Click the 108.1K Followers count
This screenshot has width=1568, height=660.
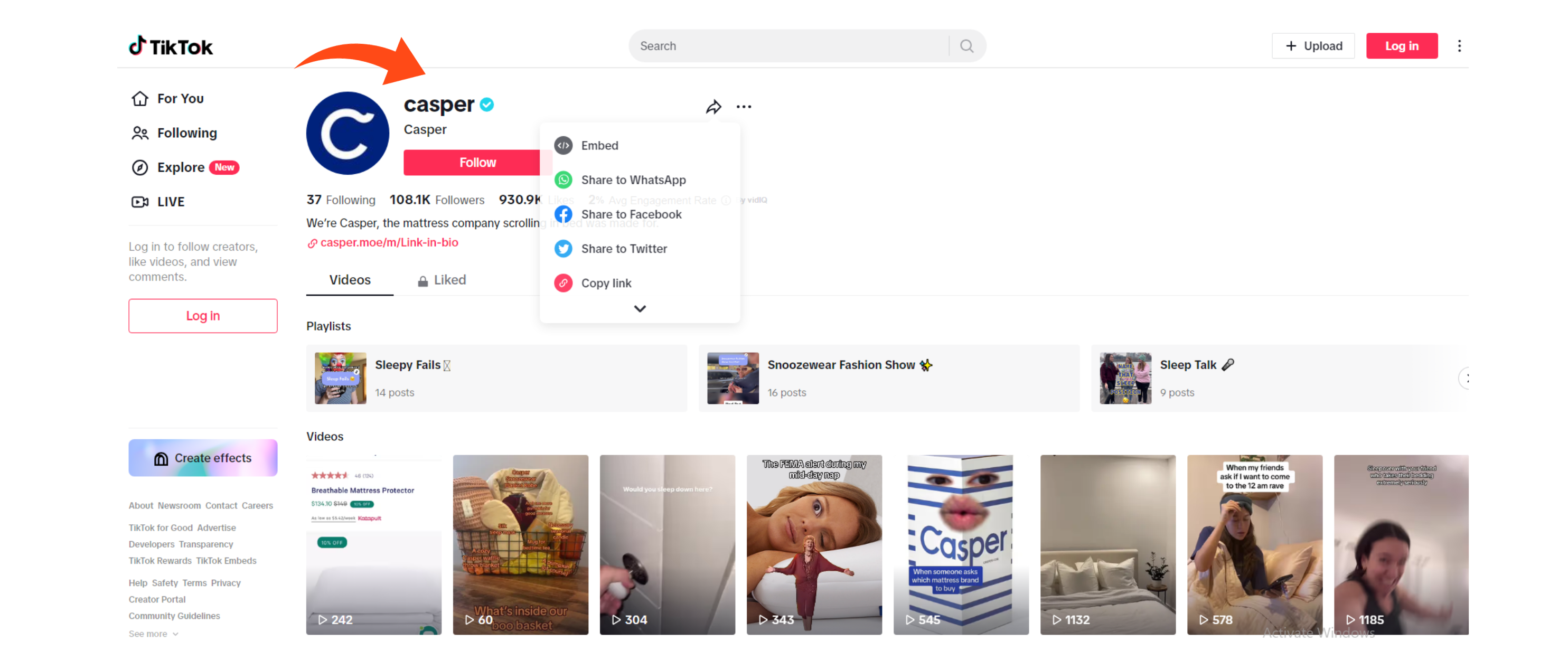[x=436, y=200]
